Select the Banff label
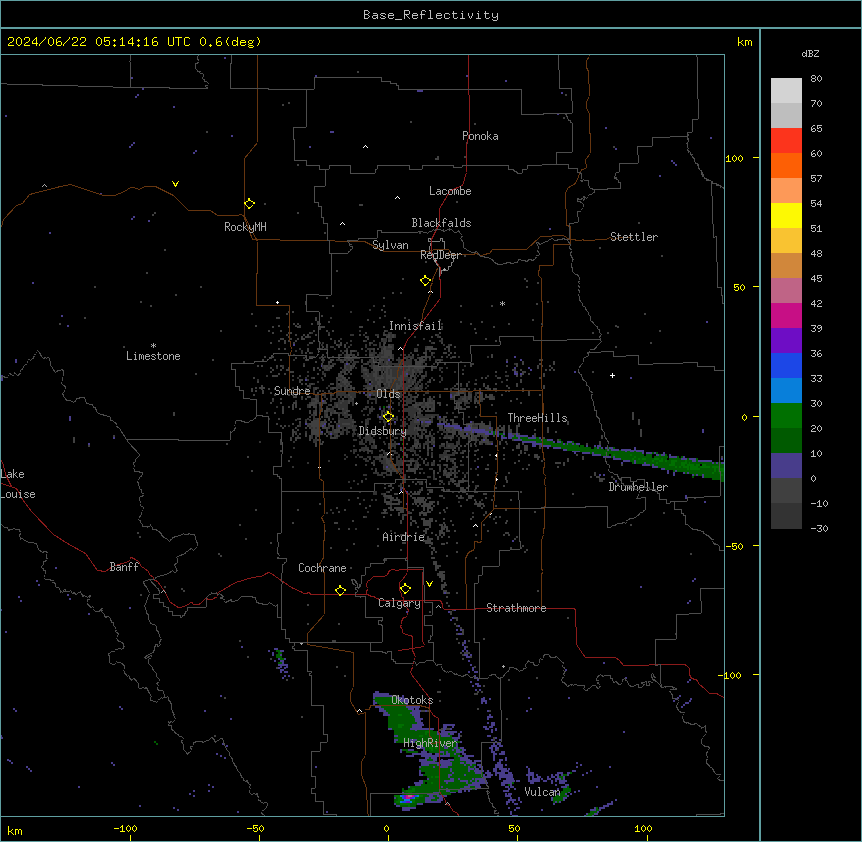The height and width of the screenshot is (842, 862). click(x=124, y=567)
